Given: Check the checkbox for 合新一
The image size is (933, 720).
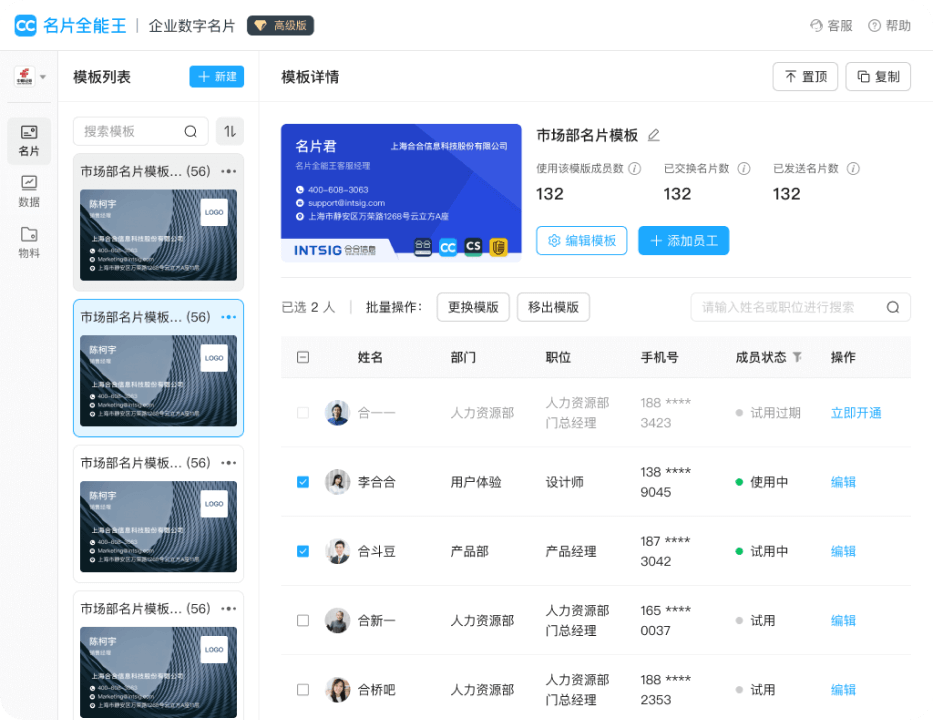Looking at the screenshot, I should (x=303, y=621).
